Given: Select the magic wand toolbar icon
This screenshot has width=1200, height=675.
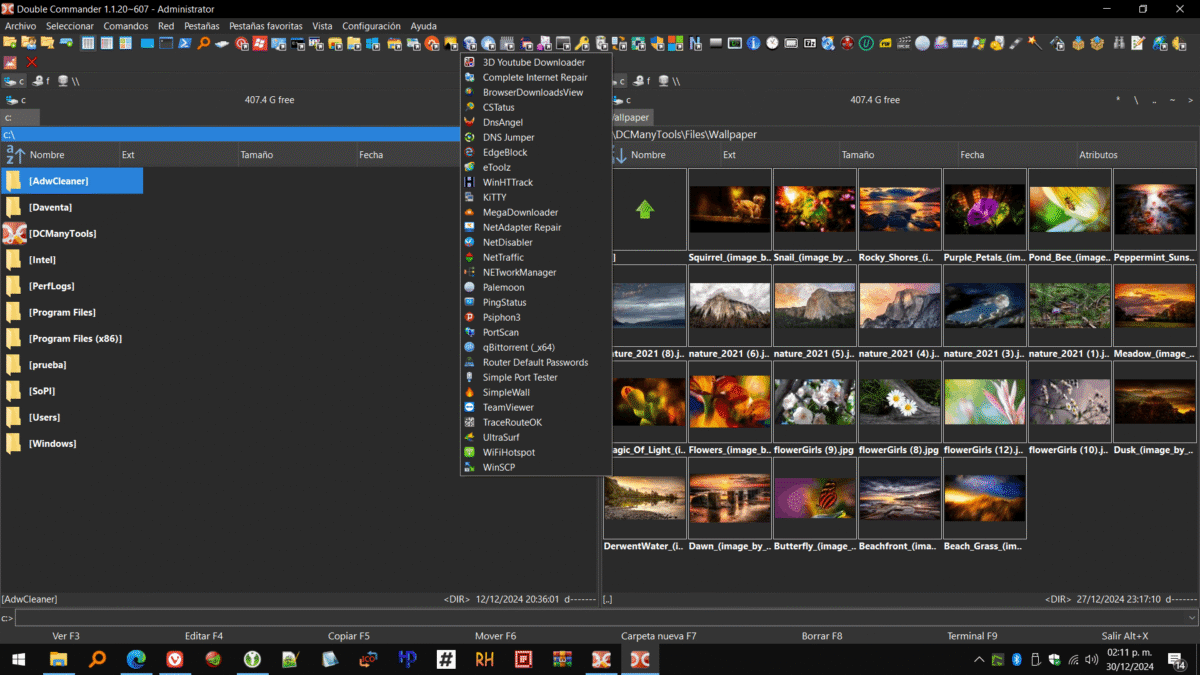Looking at the screenshot, I should click(1034, 43).
